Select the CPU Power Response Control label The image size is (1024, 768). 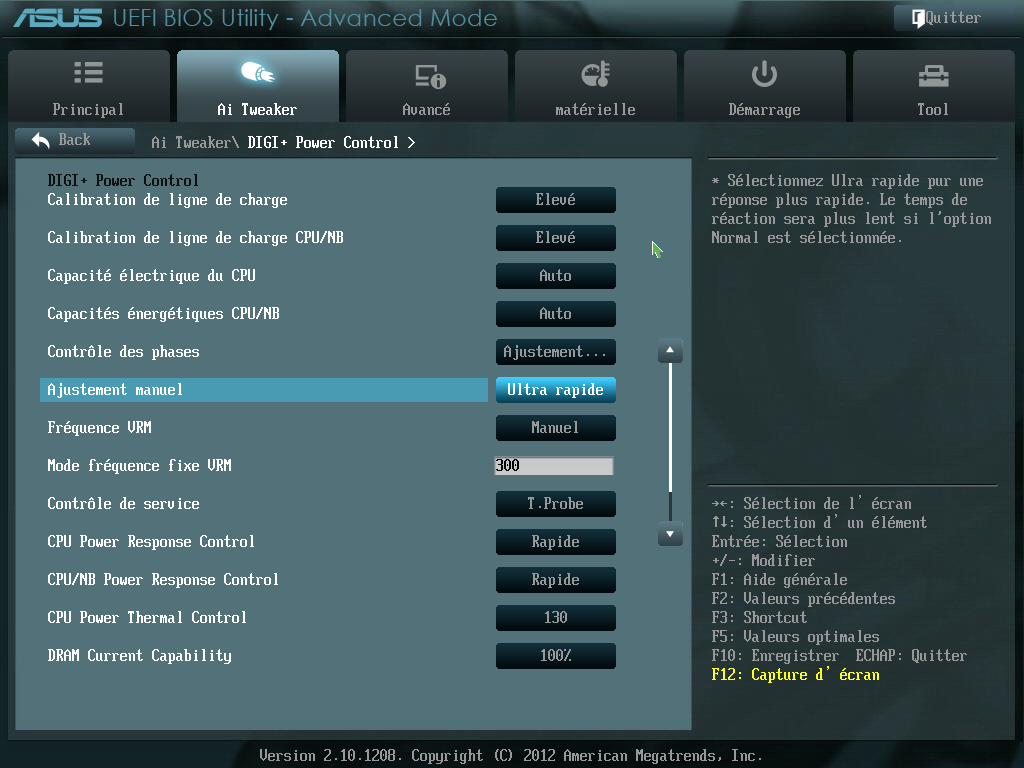pyautogui.click(x=151, y=541)
